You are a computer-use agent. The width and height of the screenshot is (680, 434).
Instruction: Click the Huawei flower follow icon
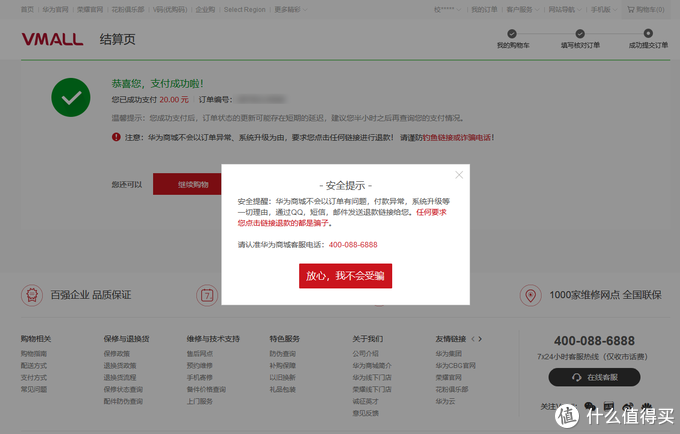click(x=647, y=407)
